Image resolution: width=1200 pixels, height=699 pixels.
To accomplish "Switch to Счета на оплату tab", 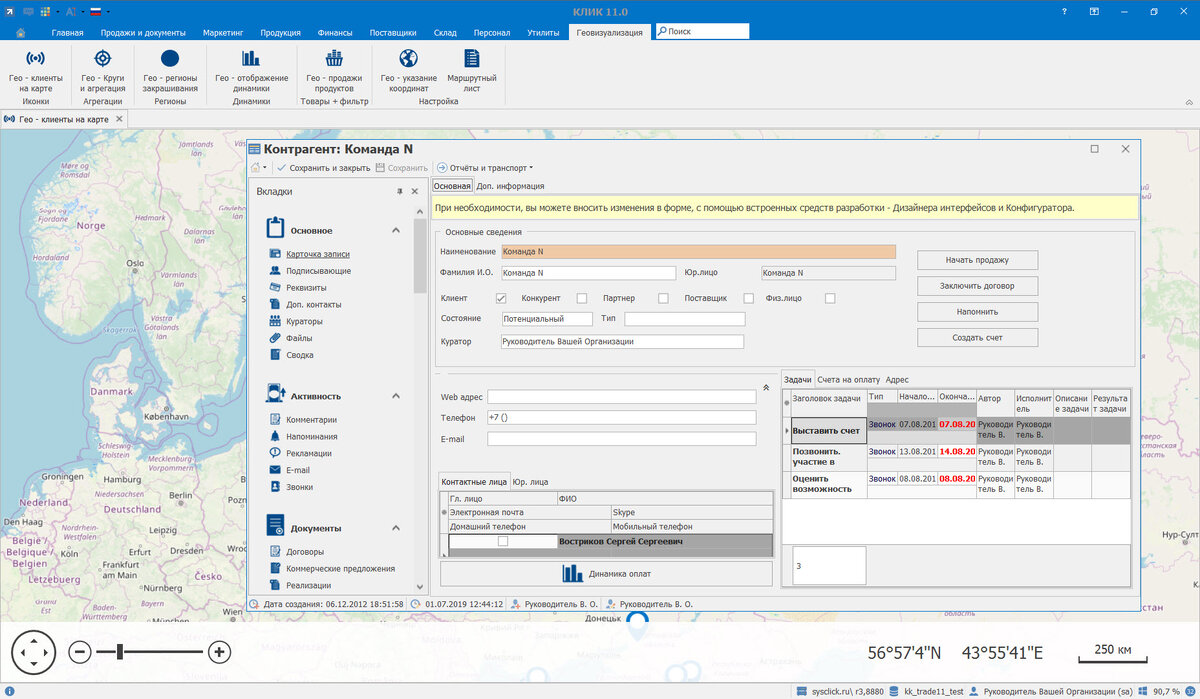I will tap(848, 380).
